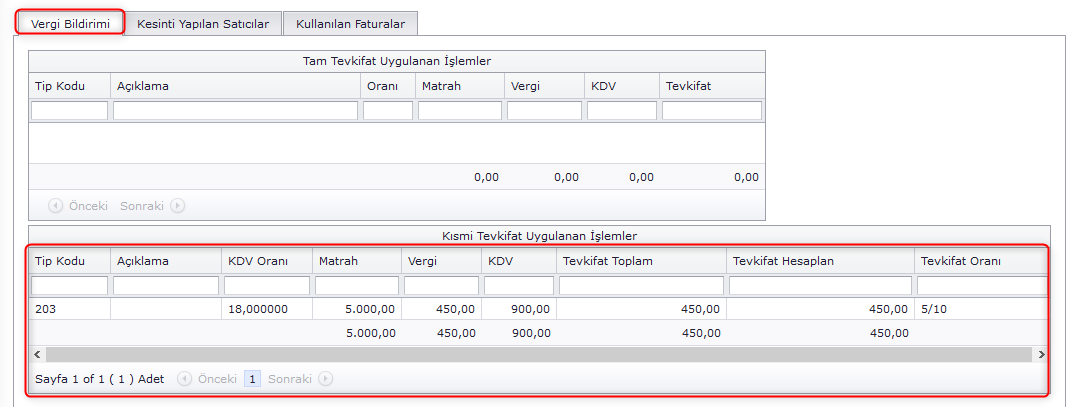1067x407 pixels.
Task: Click Tip Kodu filter field in upper table
Action: pyautogui.click(x=69, y=111)
